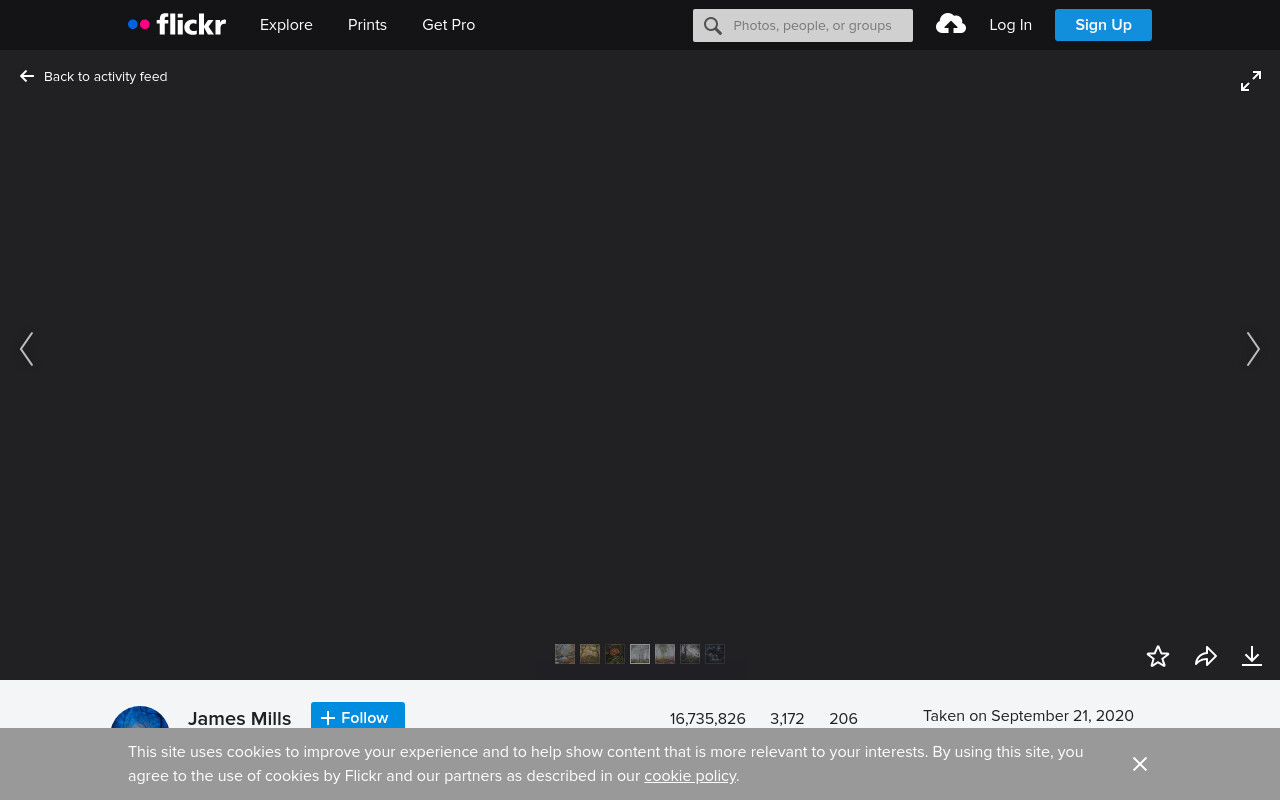This screenshot has height=800, width=1280.
Task: Click the 206 comments count
Action: pos(843,719)
